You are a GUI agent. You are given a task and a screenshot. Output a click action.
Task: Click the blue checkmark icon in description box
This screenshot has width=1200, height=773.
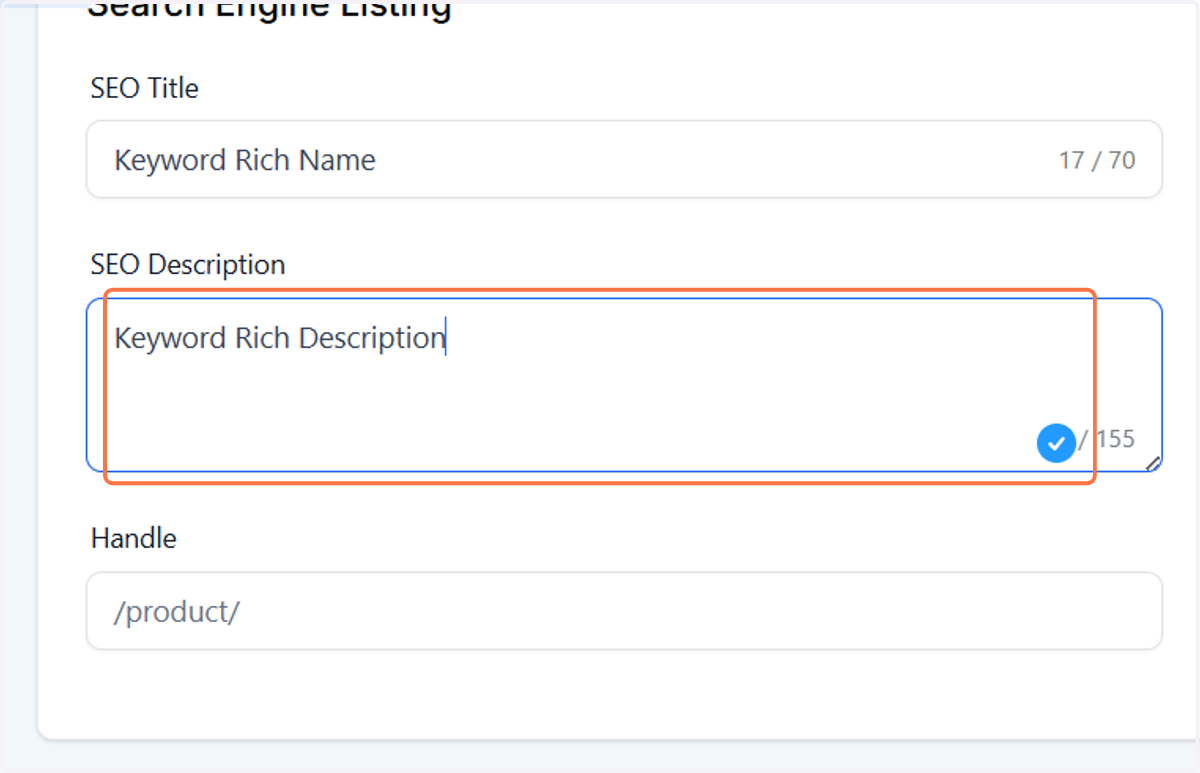[1056, 442]
